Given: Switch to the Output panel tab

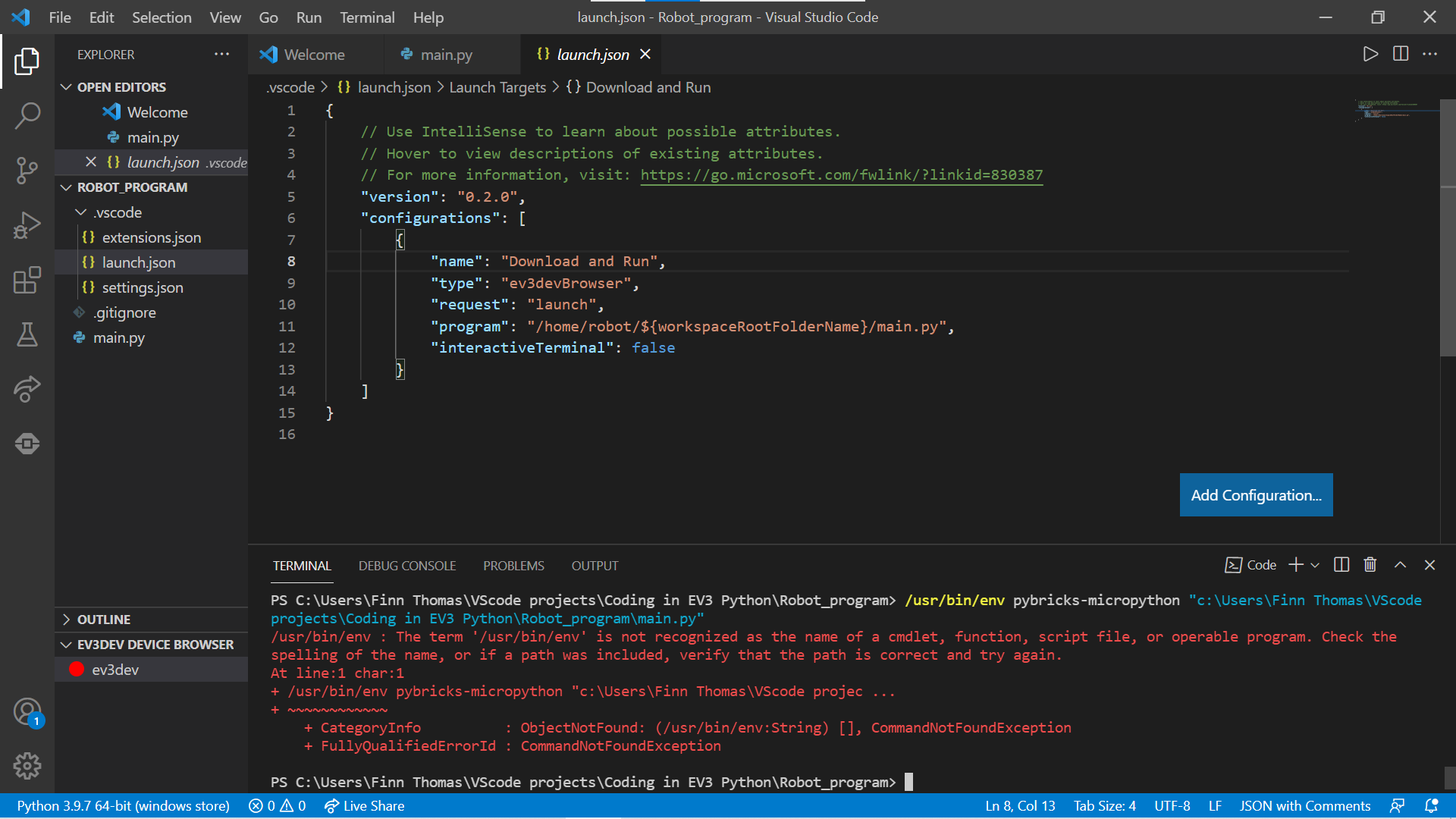Looking at the screenshot, I should click(x=595, y=566).
